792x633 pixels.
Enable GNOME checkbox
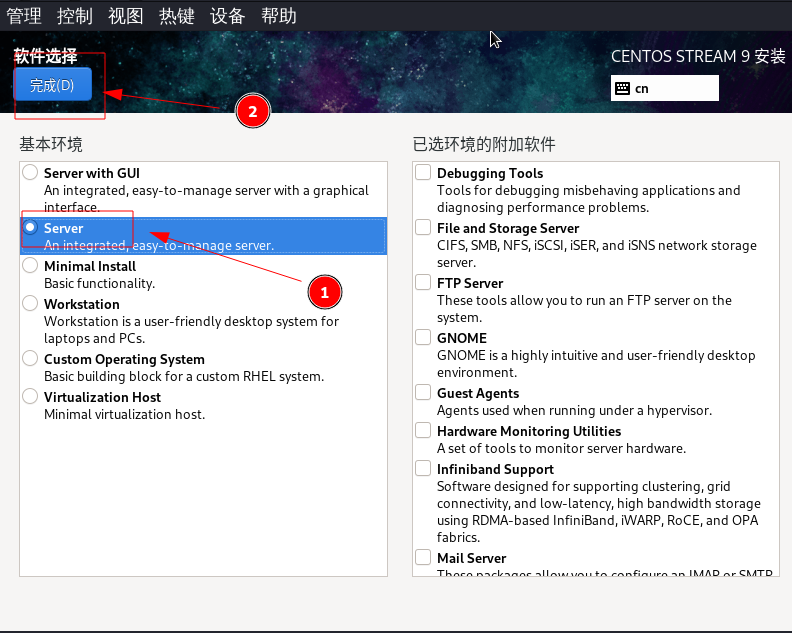(423, 337)
